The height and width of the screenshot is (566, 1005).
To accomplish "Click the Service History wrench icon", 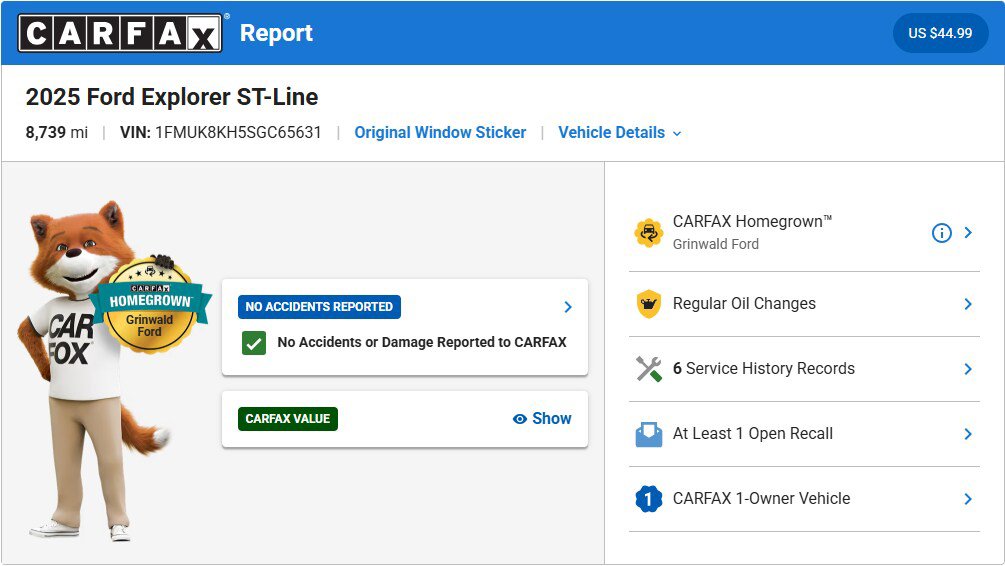I will (x=649, y=369).
